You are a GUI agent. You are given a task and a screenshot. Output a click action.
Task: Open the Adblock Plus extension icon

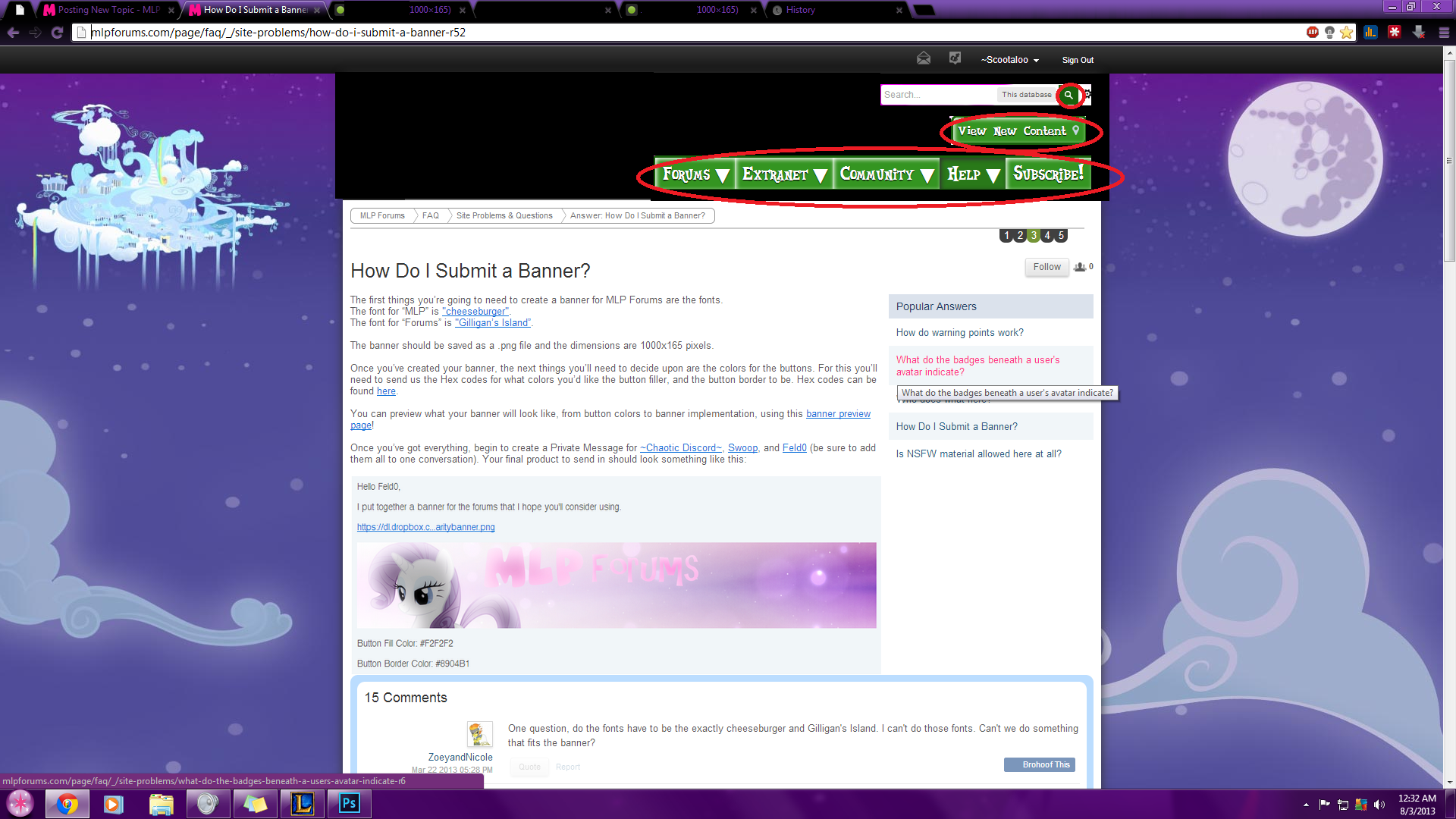coord(1313,32)
